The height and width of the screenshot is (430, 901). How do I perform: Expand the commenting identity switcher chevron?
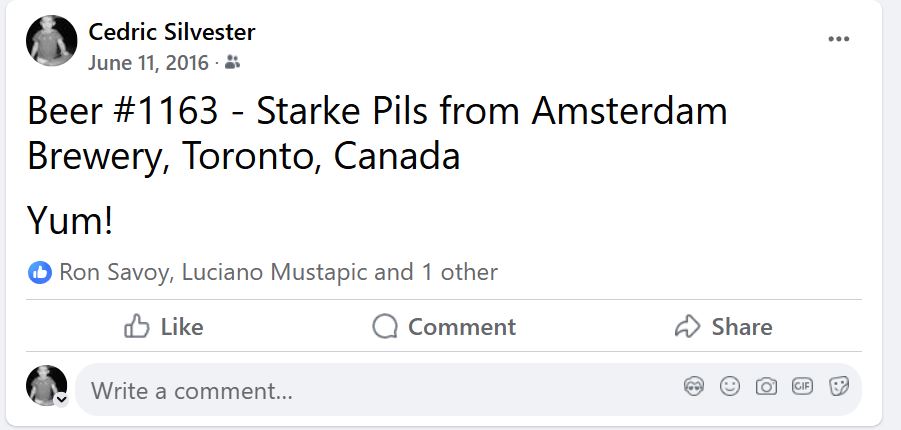61,399
